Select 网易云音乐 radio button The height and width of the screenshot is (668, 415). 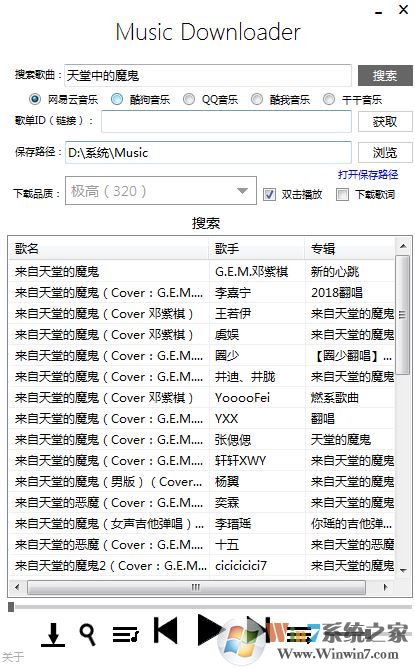coord(35,99)
